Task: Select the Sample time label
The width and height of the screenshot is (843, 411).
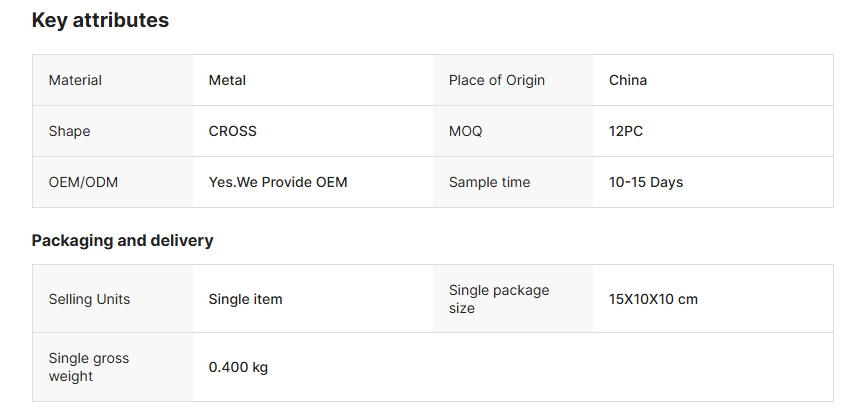Action: click(489, 182)
